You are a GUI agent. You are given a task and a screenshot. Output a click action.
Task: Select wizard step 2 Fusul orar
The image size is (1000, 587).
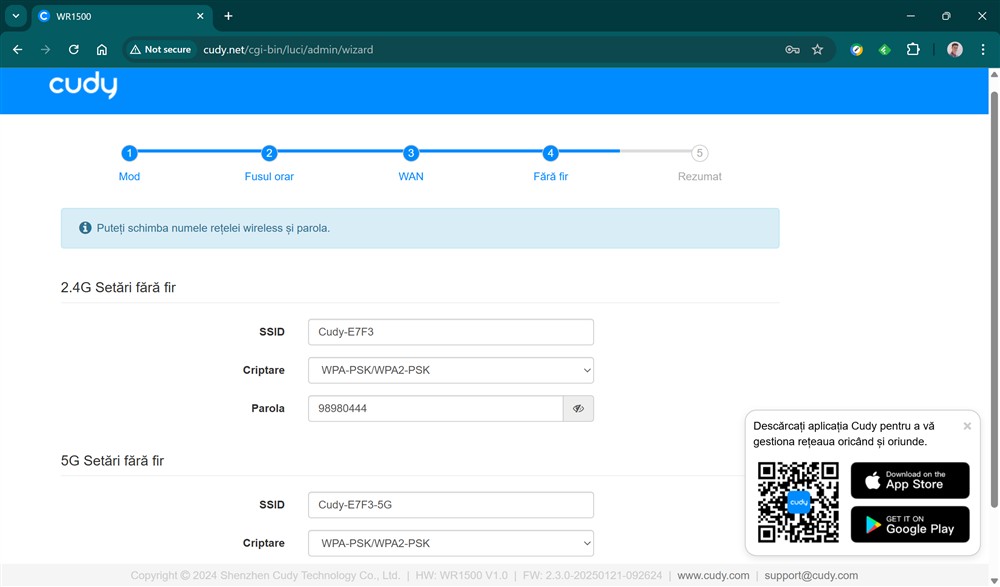tap(269, 154)
